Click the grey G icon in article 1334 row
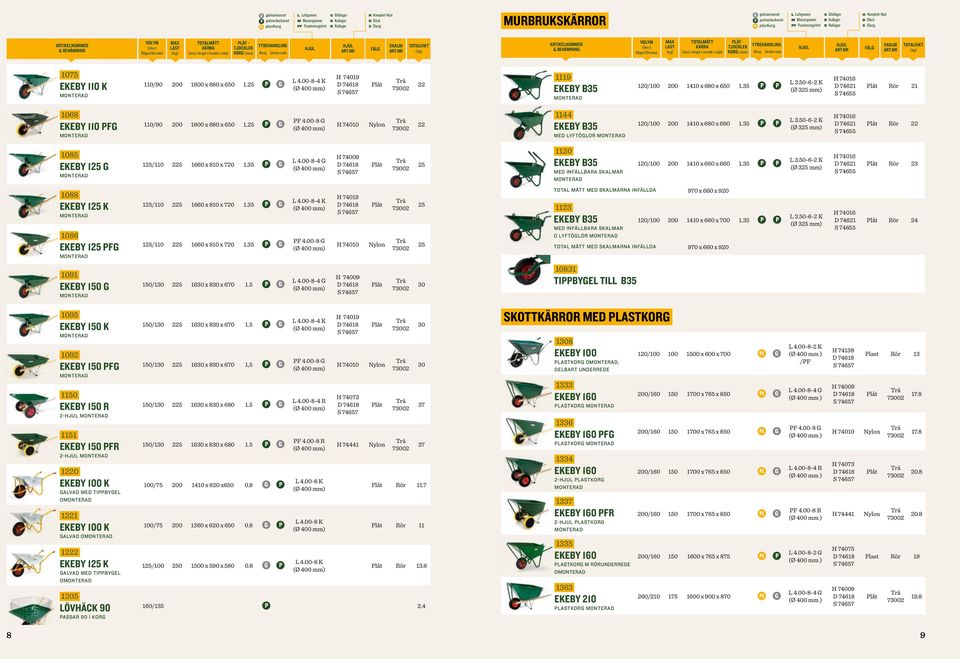This screenshot has width=960, height=659. pyautogui.click(x=777, y=472)
